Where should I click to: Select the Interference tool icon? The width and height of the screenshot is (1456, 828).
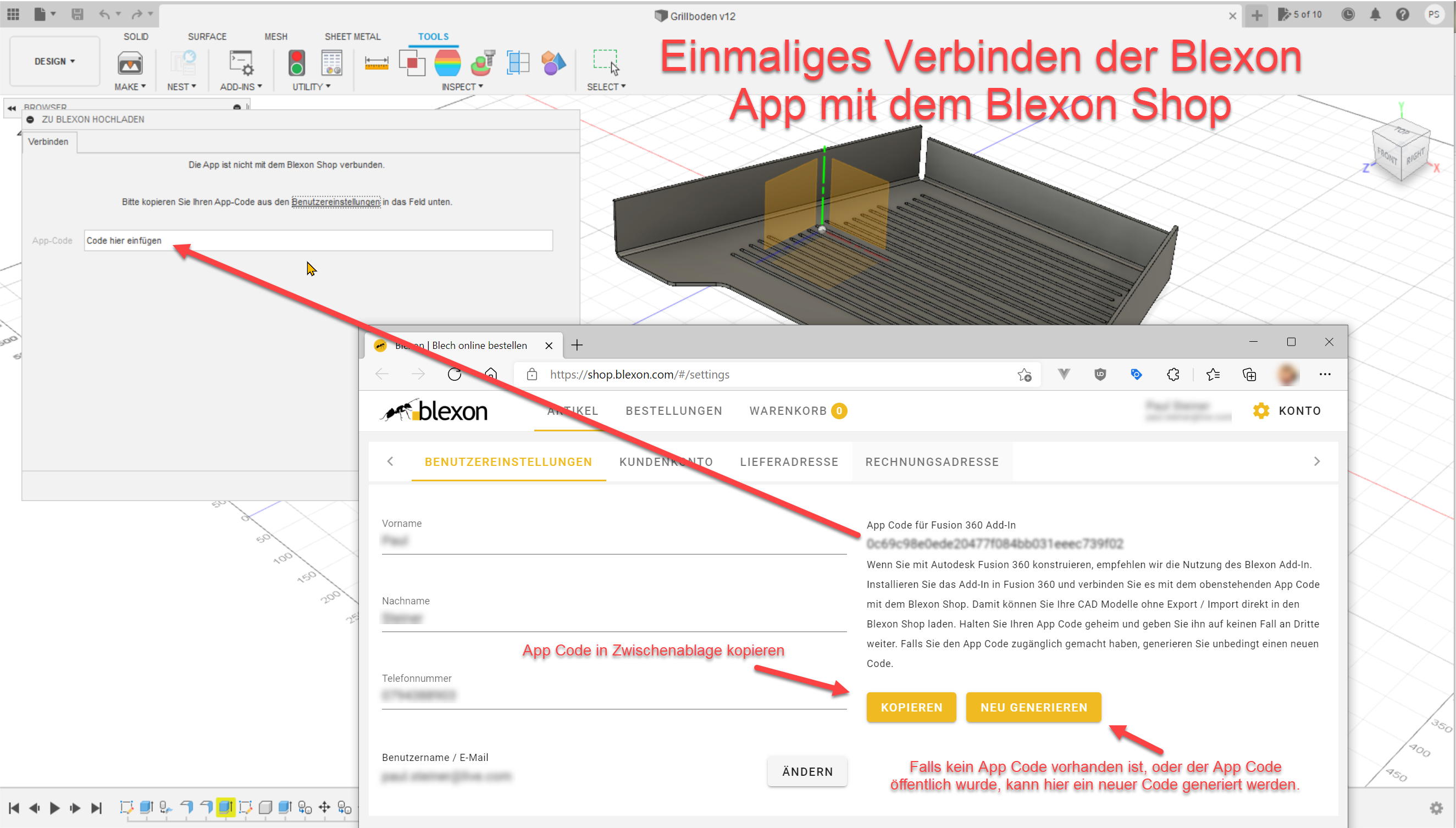coord(412,63)
